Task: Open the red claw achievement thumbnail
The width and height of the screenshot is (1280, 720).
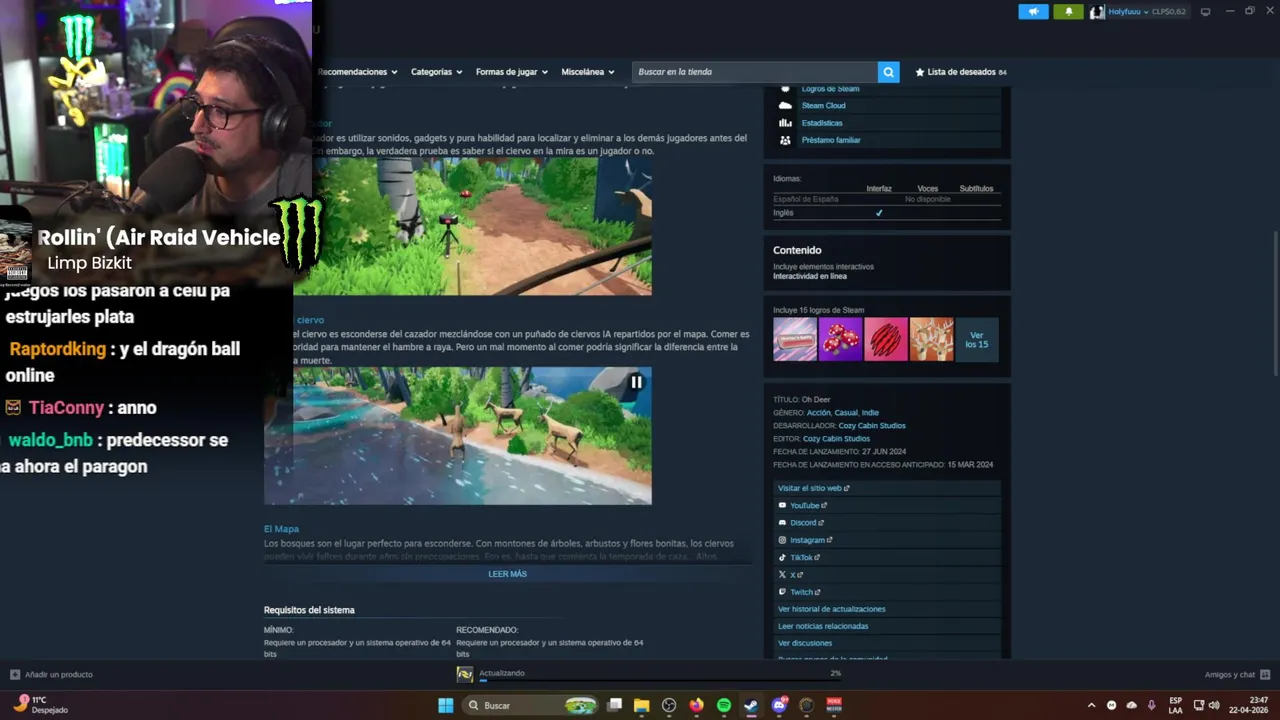Action: point(886,340)
